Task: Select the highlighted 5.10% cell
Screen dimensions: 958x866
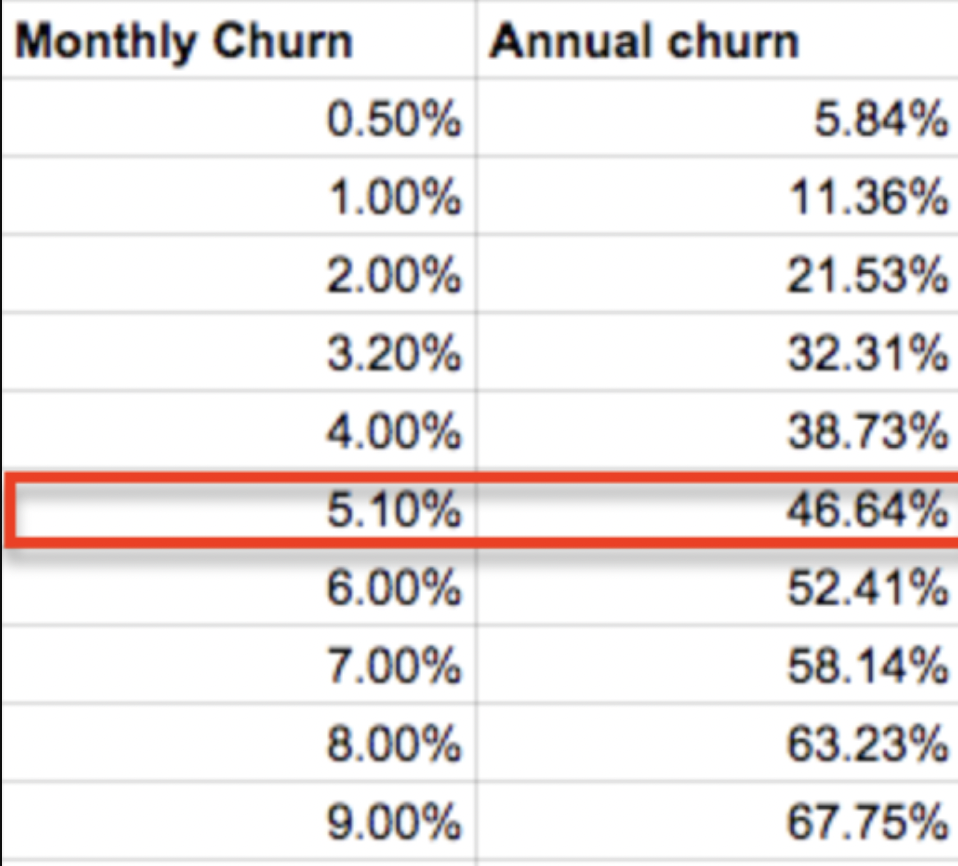Action: click(x=239, y=508)
